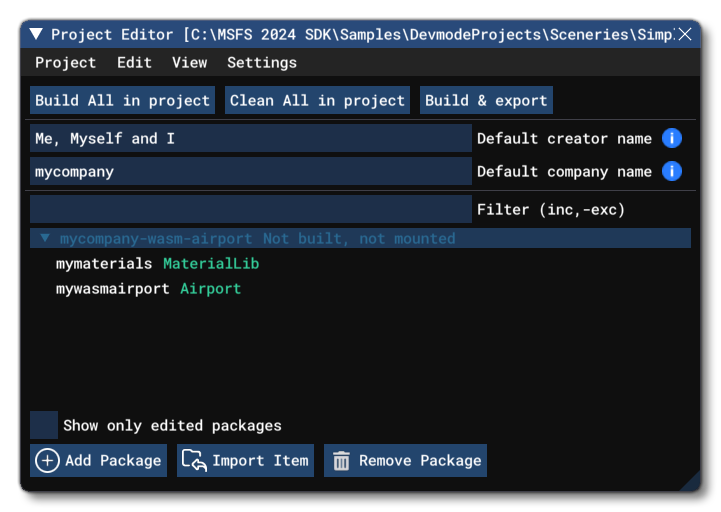Close the Project Editor window

coord(685,34)
